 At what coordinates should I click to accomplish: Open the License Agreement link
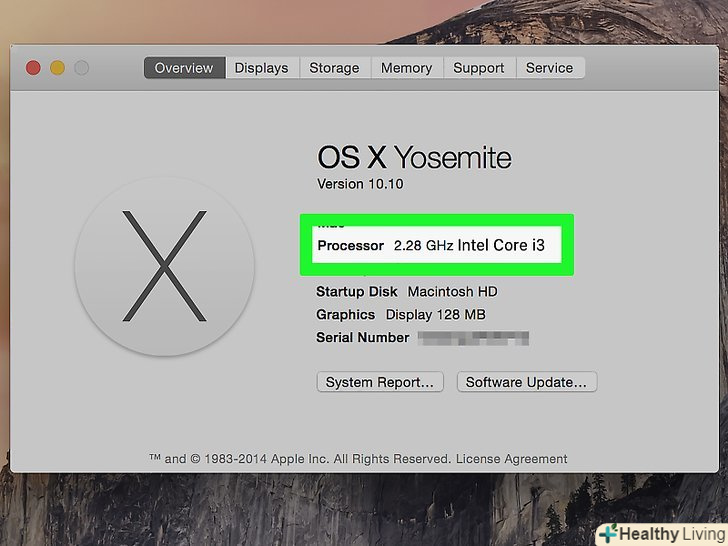coord(512,459)
